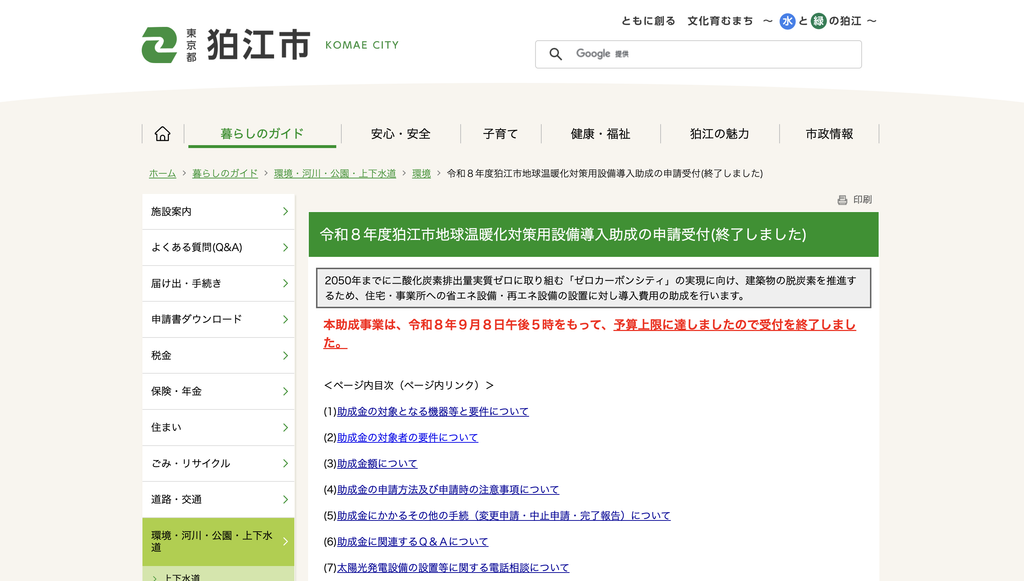Viewport: 1024px width, 581px height.
Task: Click the 住まい row chevron arrow
Action: pyautogui.click(x=285, y=428)
